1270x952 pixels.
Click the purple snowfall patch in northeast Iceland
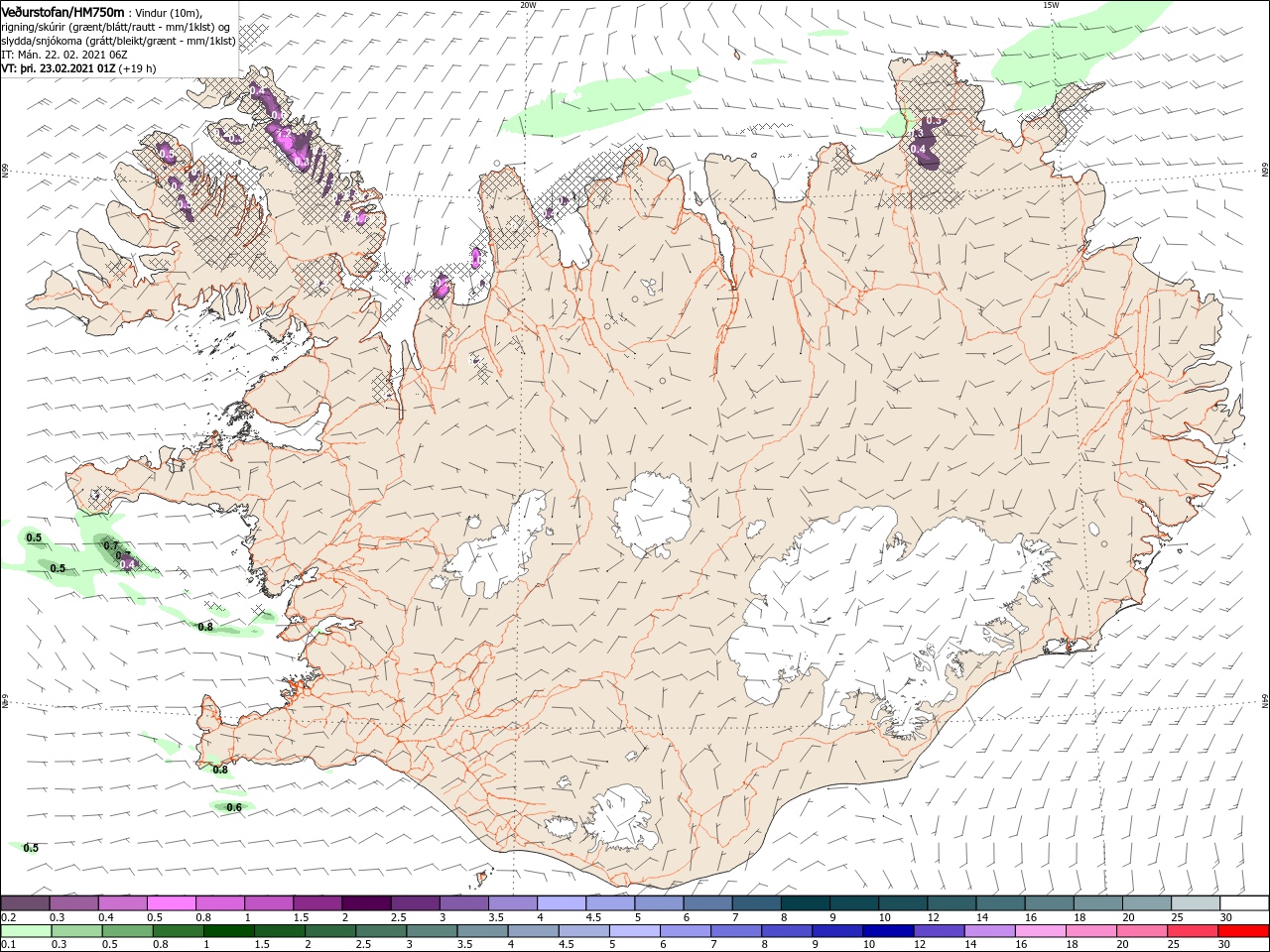click(x=927, y=142)
